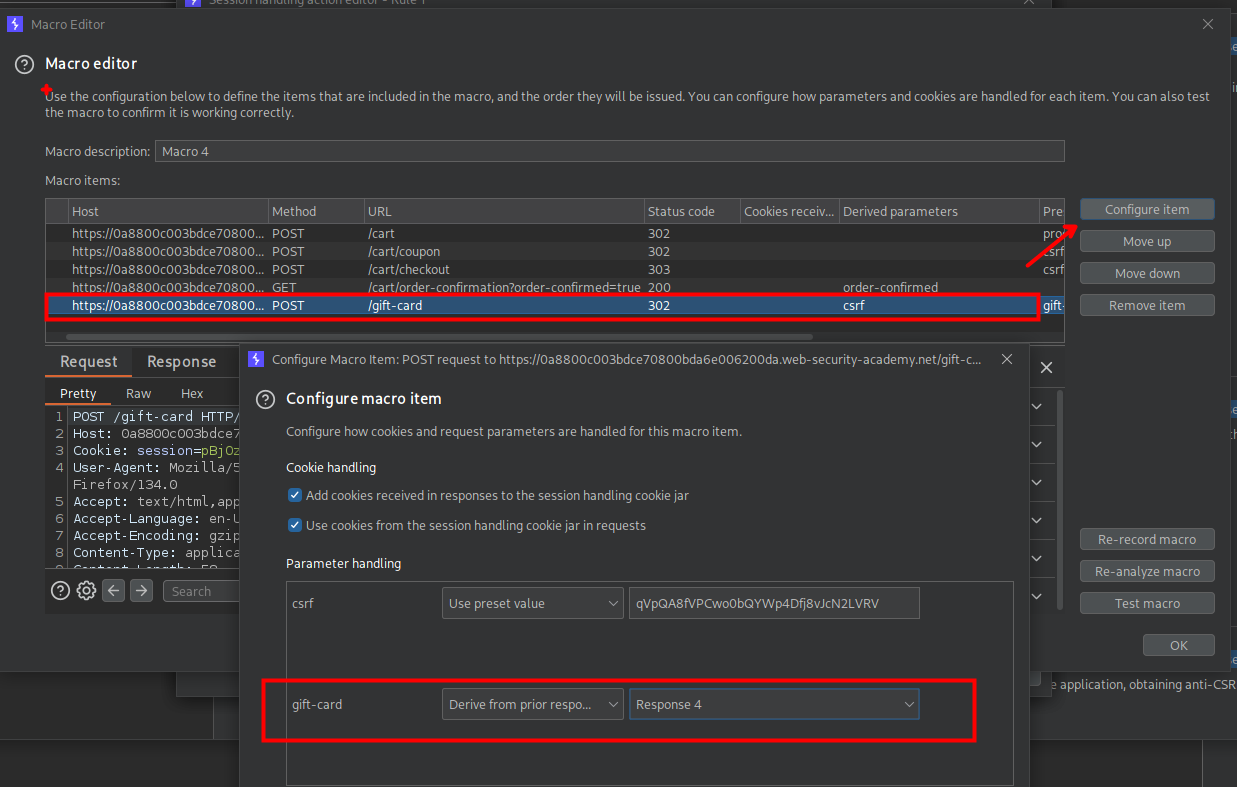The width and height of the screenshot is (1237, 787).
Task: Uncheck Add cookies received in responses
Action: tap(295, 495)
